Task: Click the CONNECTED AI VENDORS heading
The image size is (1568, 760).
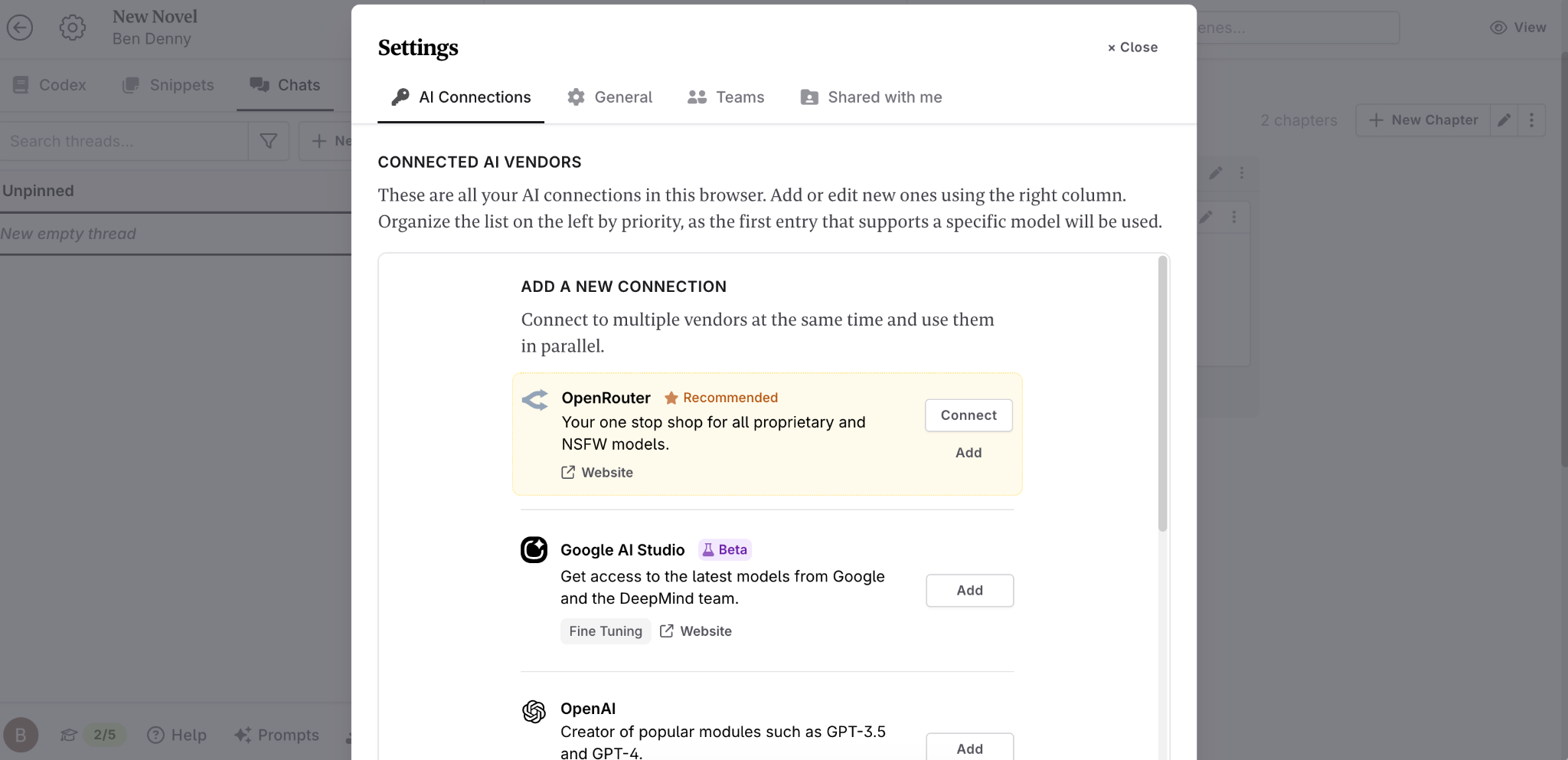Action: click(x=480, y=162)
